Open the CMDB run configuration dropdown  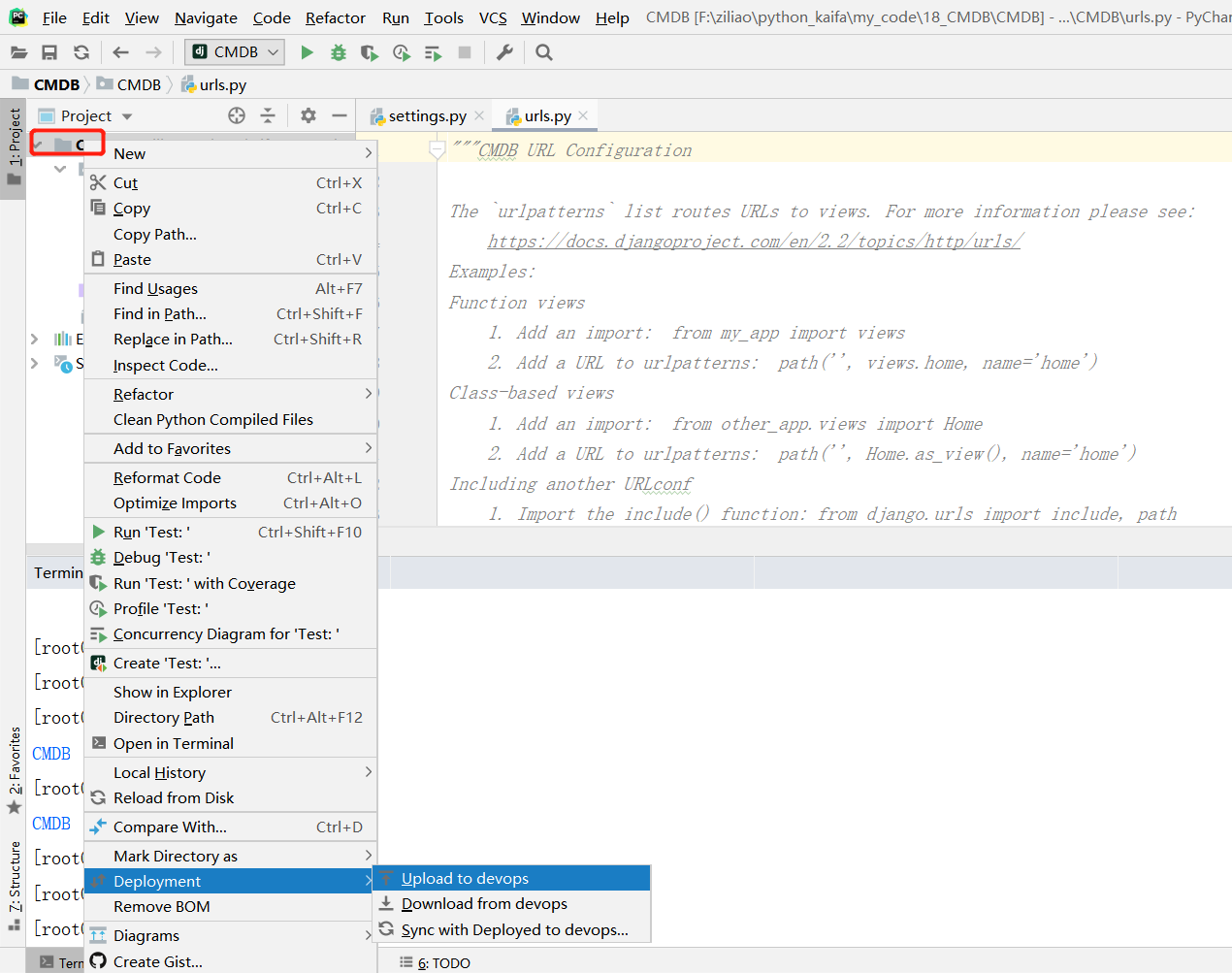[235, 52]
